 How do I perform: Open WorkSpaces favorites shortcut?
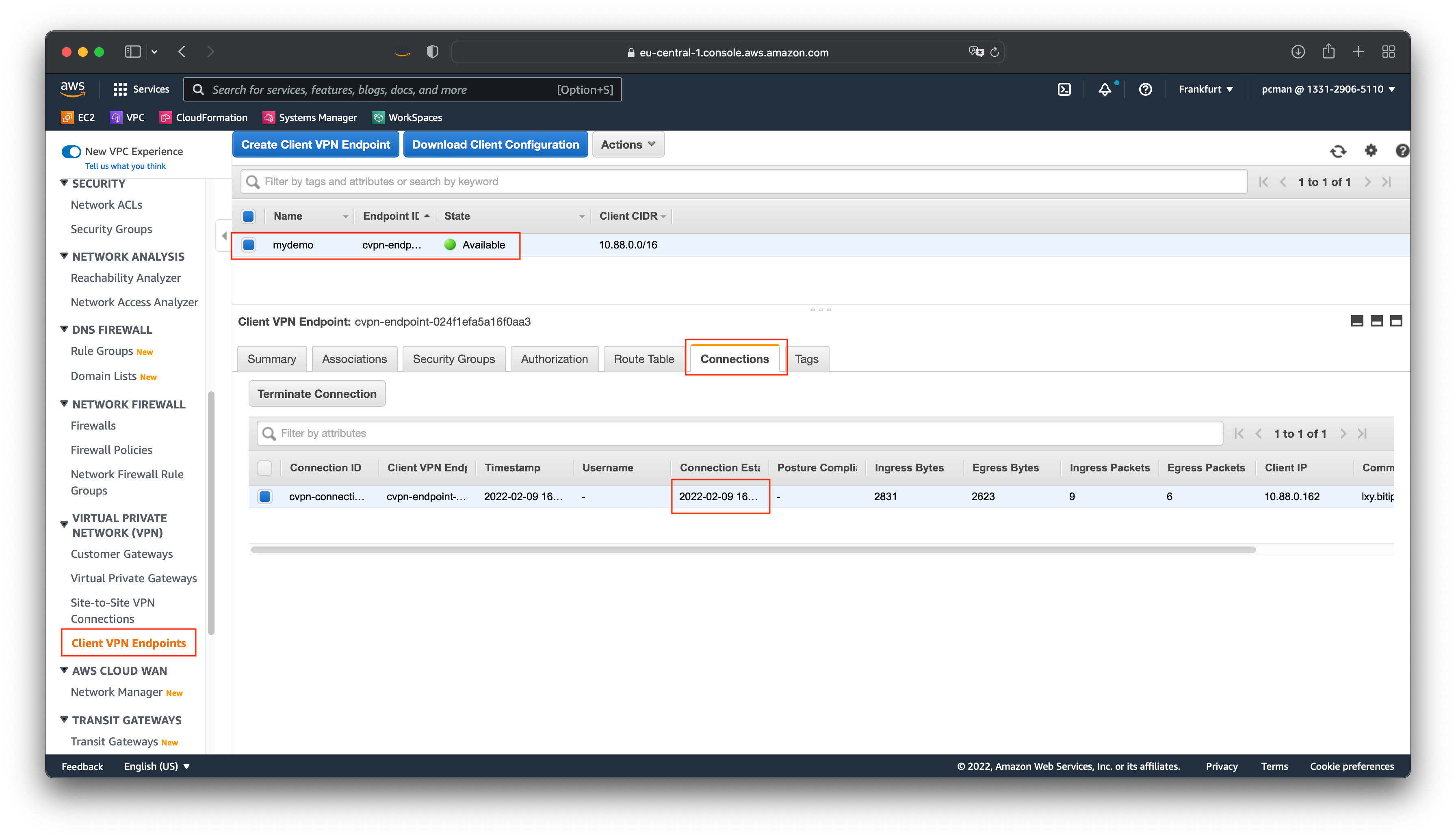[407, 117]
